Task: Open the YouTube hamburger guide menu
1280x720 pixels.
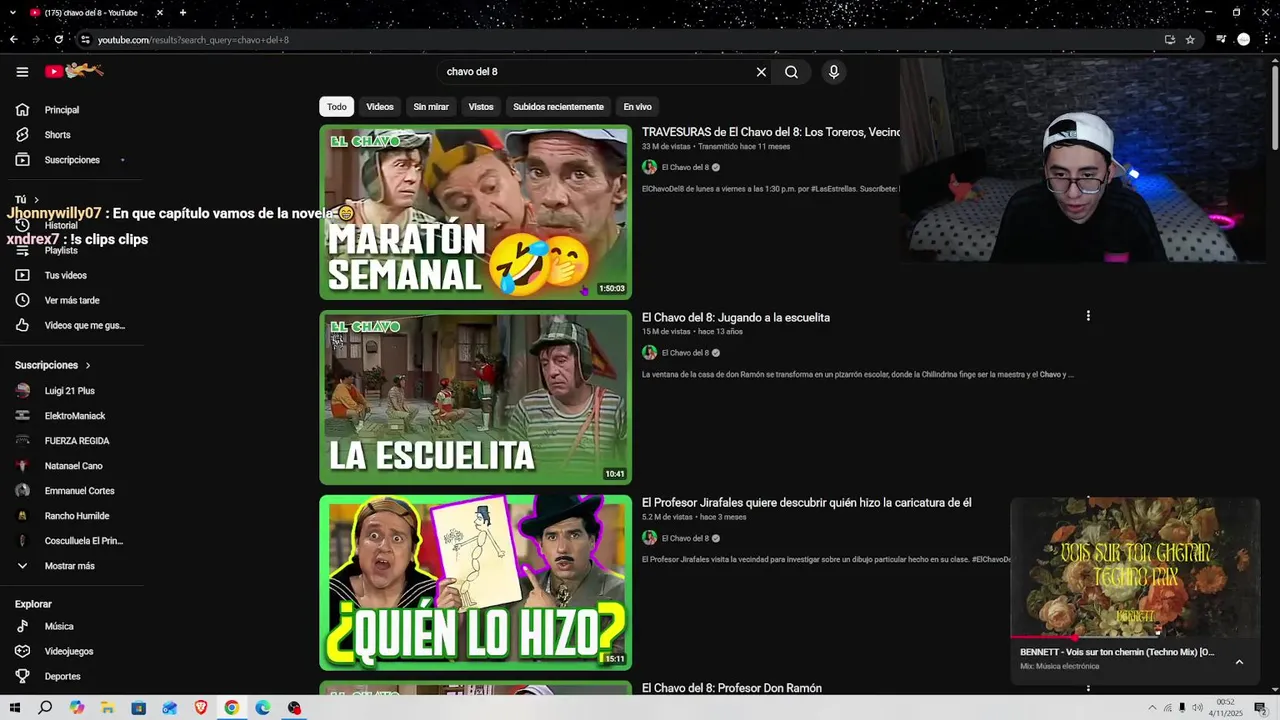Action: (x=22, y=71)
